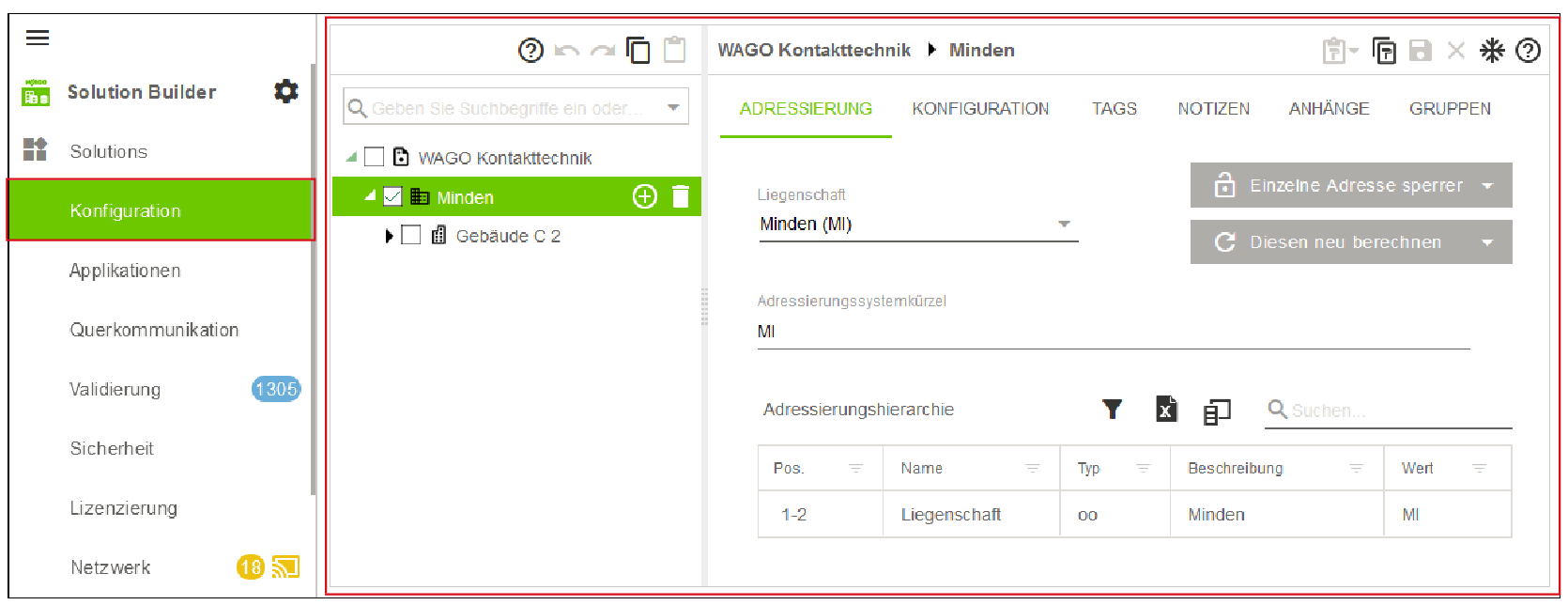Click the sidebar vertical scrollbar
This screenshot has height=605, width=1568.
[x=313, y=277]
